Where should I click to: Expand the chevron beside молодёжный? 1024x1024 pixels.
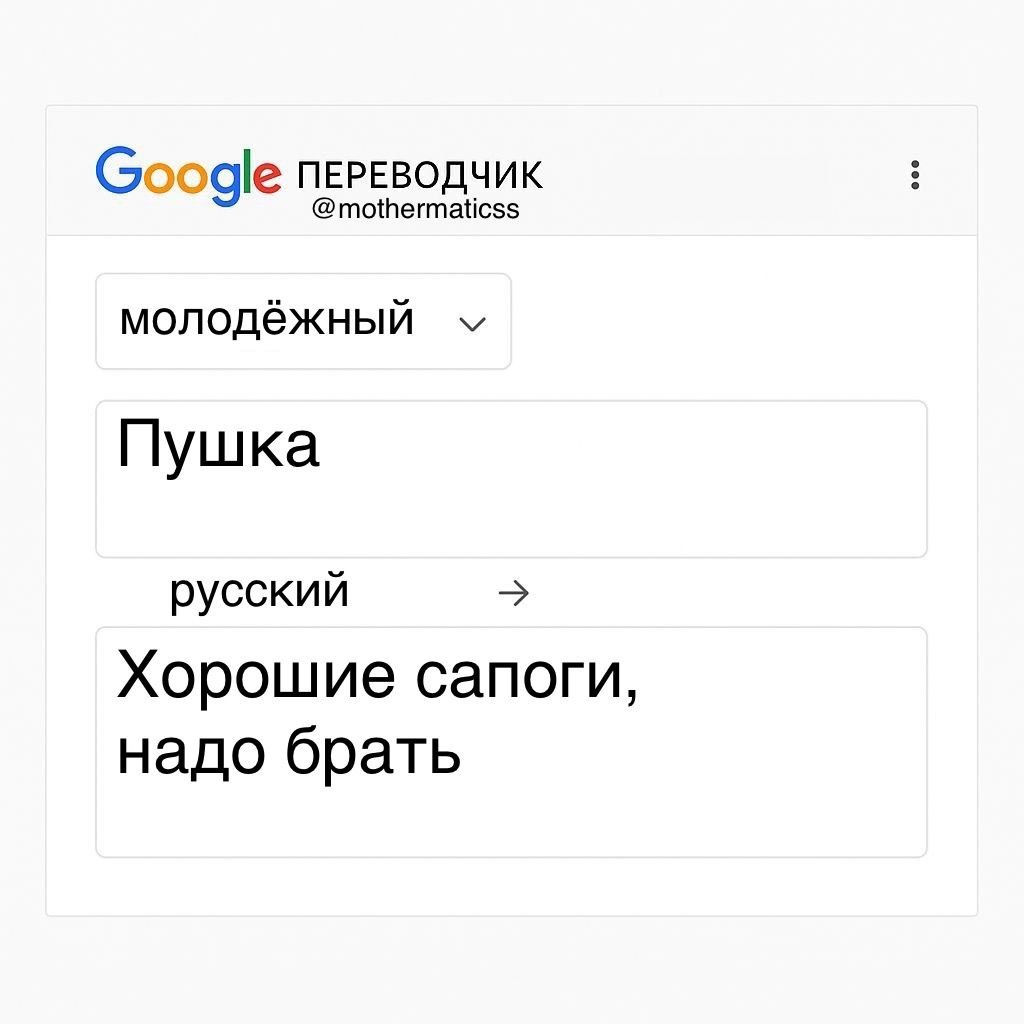pyautogui.click(x=472, y=323)
